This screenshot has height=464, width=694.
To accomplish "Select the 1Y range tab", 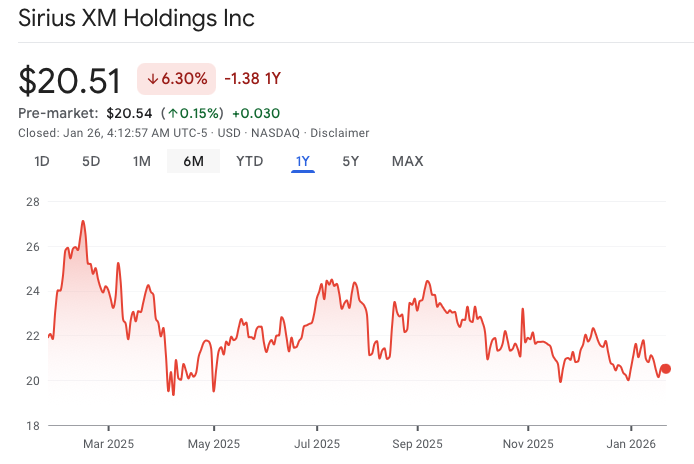I will tap(303, 161).
